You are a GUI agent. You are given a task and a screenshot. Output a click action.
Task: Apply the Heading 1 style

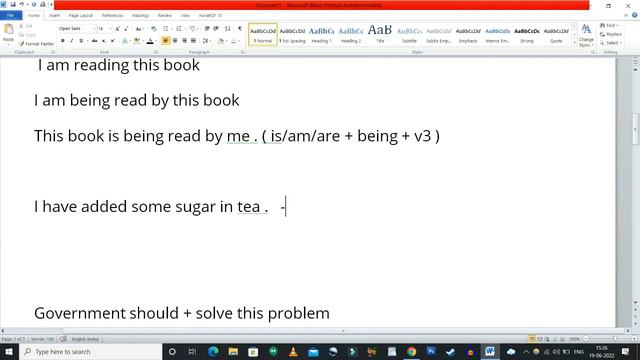(322, 35)
